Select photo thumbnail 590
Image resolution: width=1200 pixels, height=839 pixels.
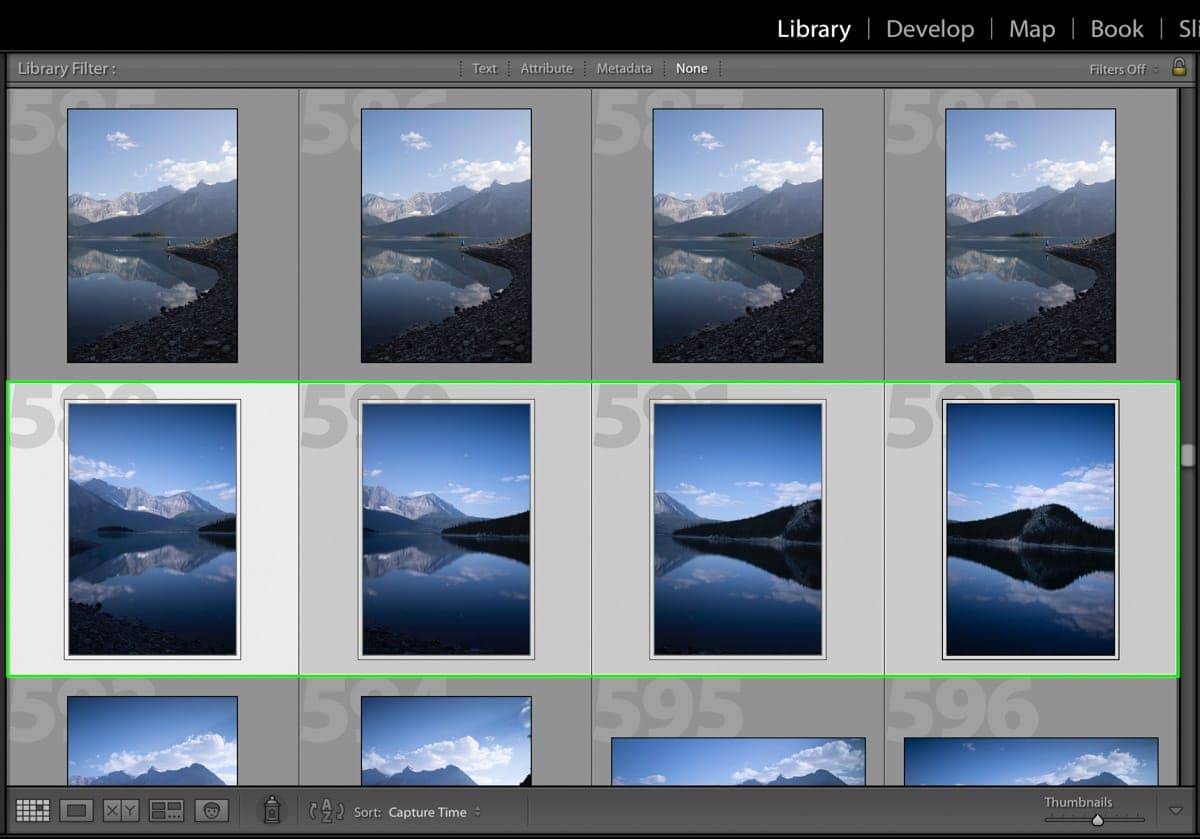[446, 529]
